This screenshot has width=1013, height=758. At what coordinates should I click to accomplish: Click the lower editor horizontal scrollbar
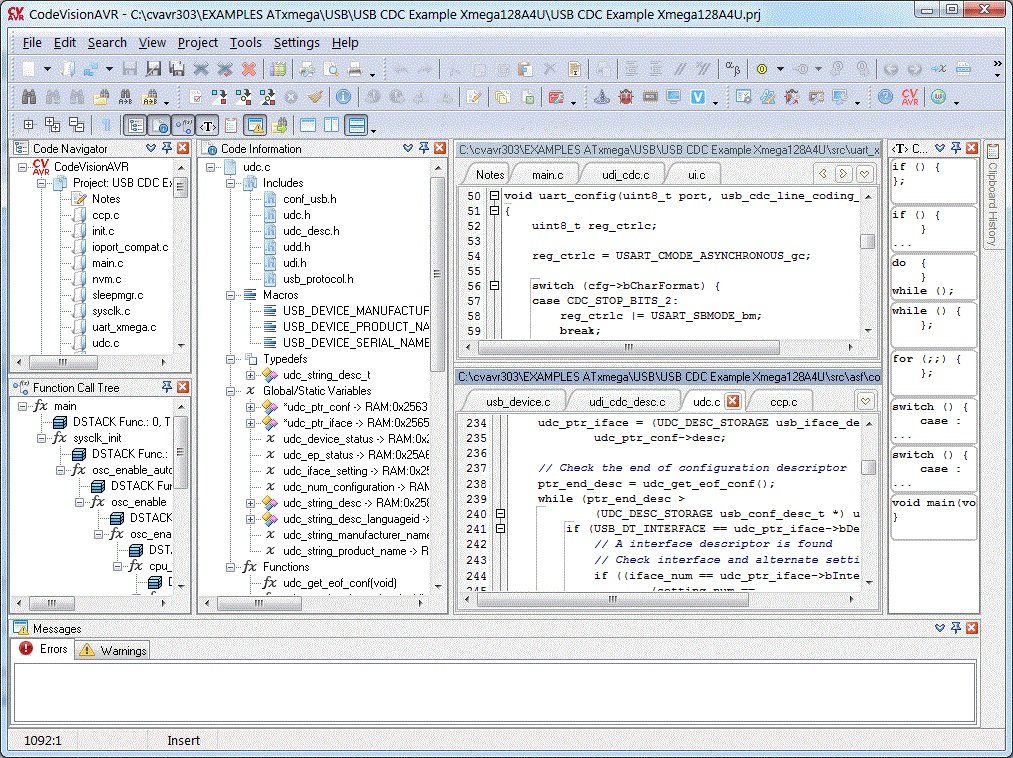(x=612, y=599)
